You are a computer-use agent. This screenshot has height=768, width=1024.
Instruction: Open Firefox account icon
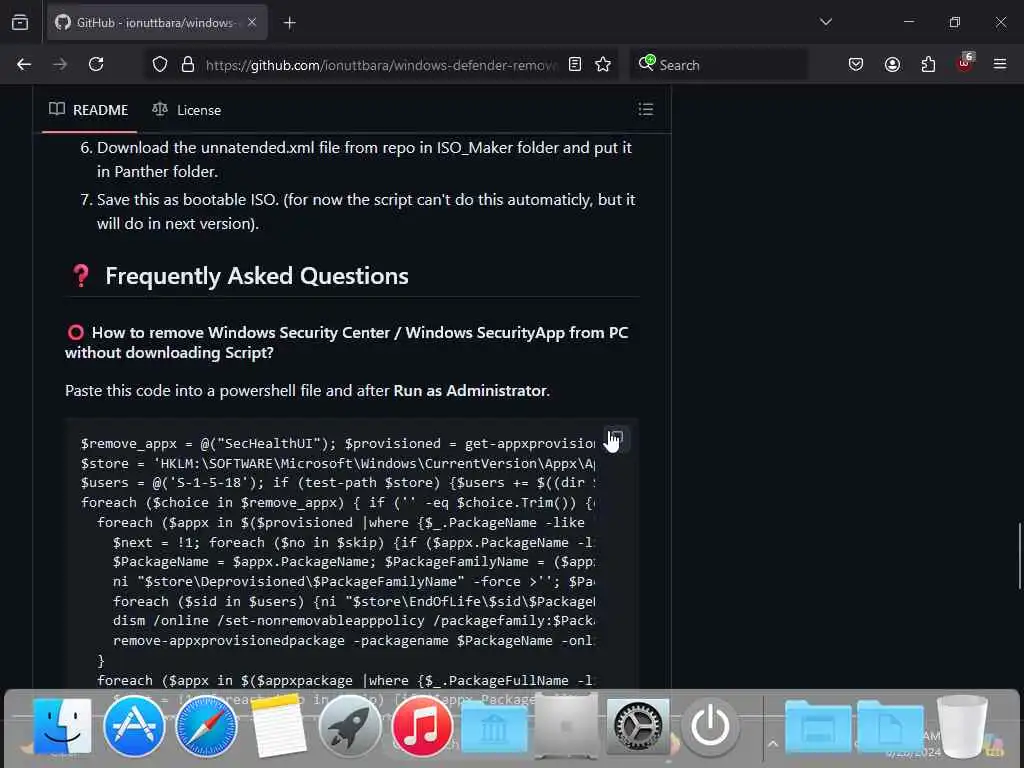(892, 65)
